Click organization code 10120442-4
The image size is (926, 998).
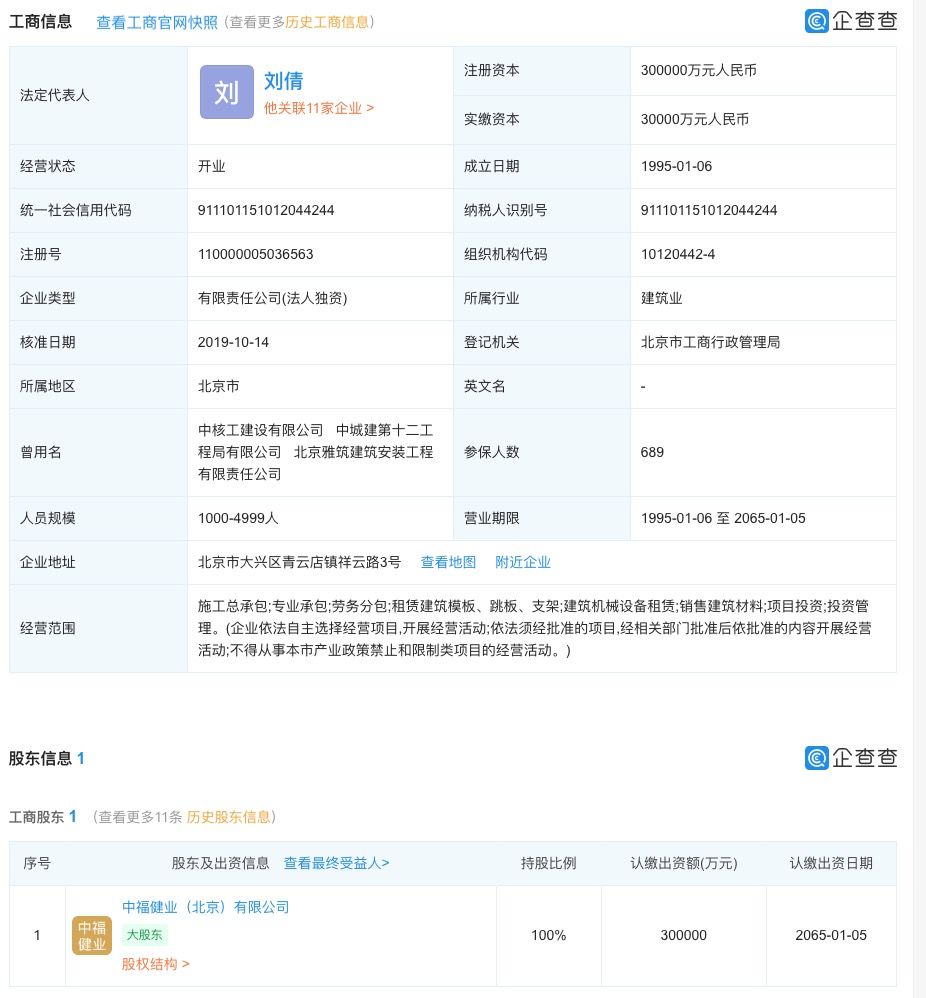tap(678, 254)
